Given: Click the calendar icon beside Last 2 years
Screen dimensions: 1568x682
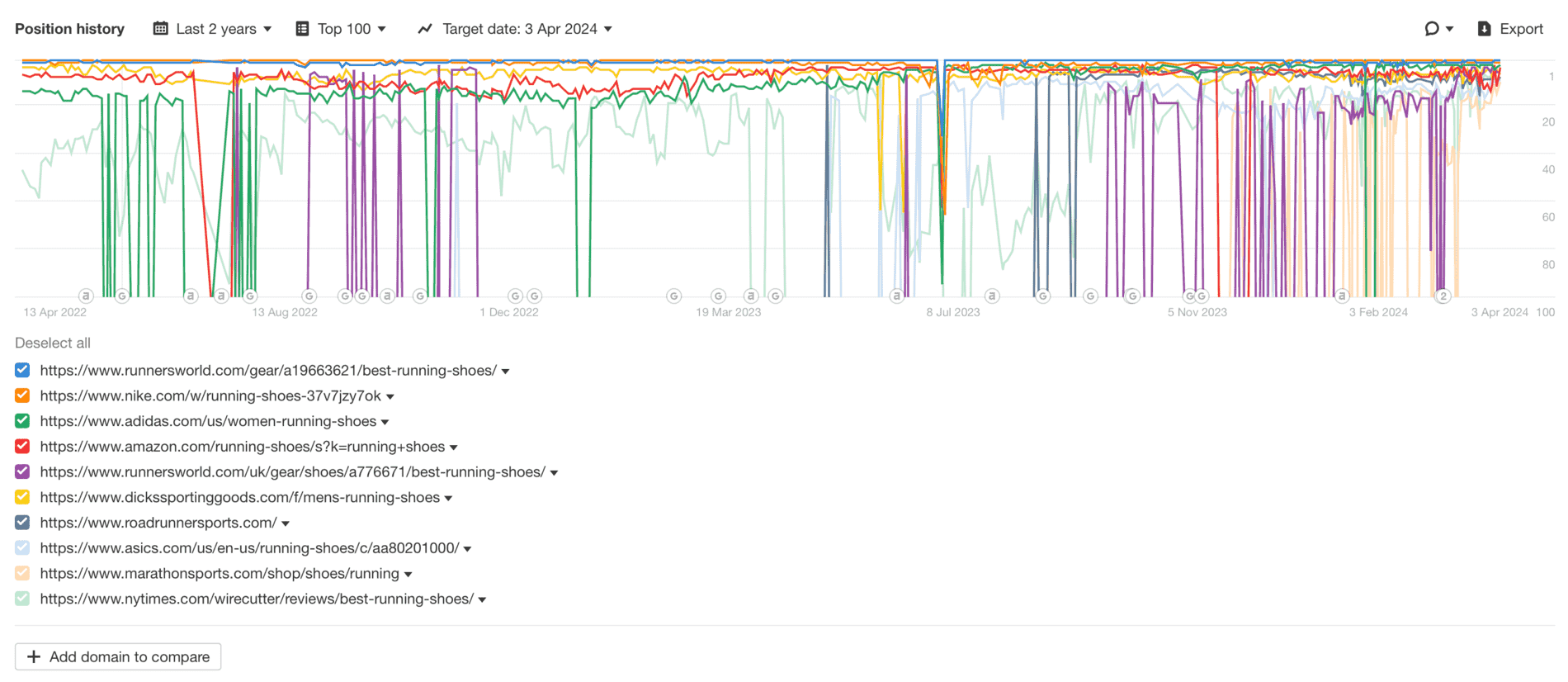Looking at the screenshot, I should pos(161,29).
